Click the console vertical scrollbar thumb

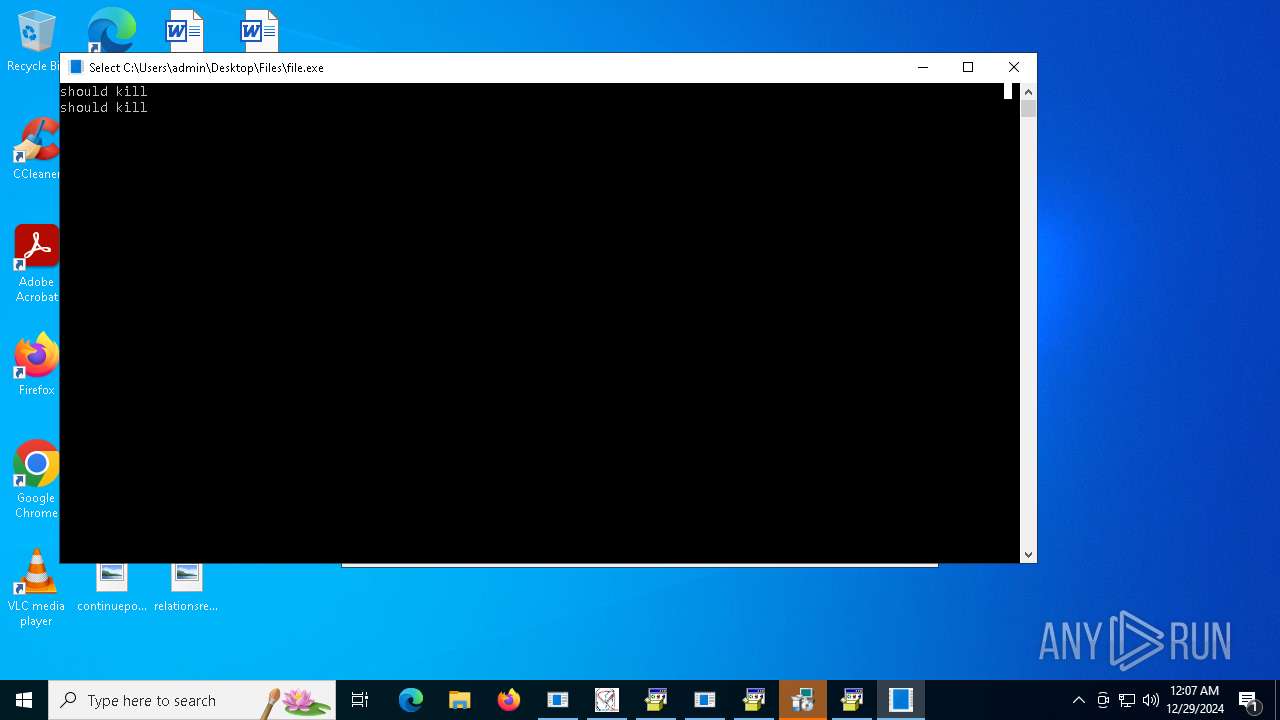1028,109
